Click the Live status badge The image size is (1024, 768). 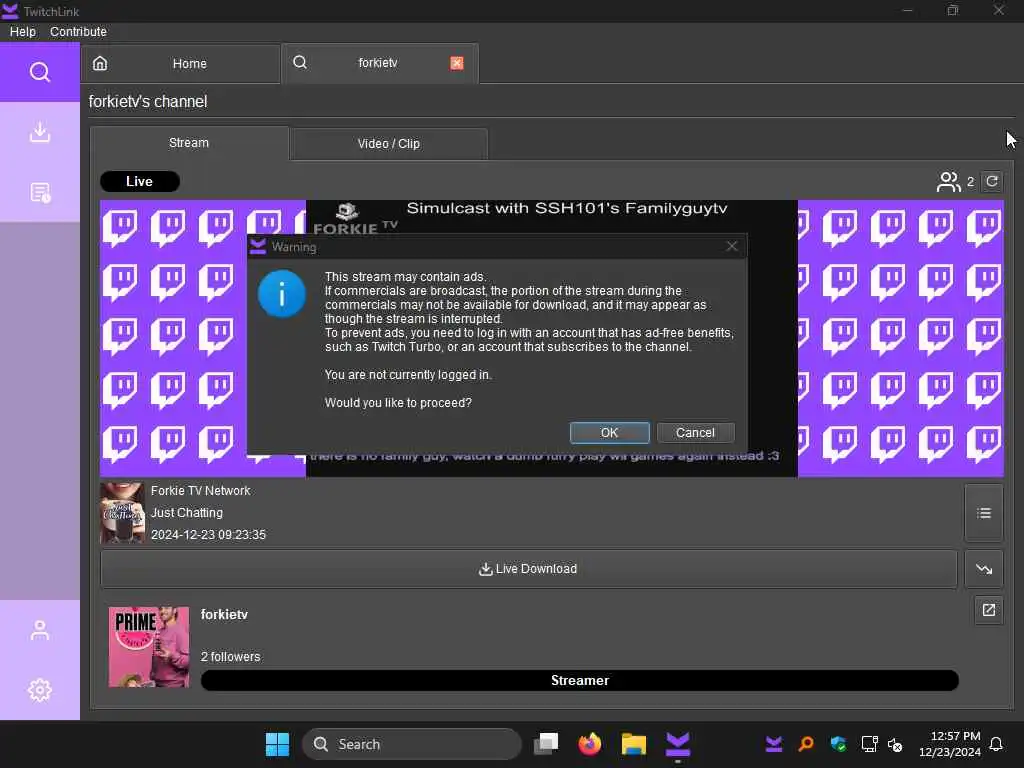[x=140, y=182]
